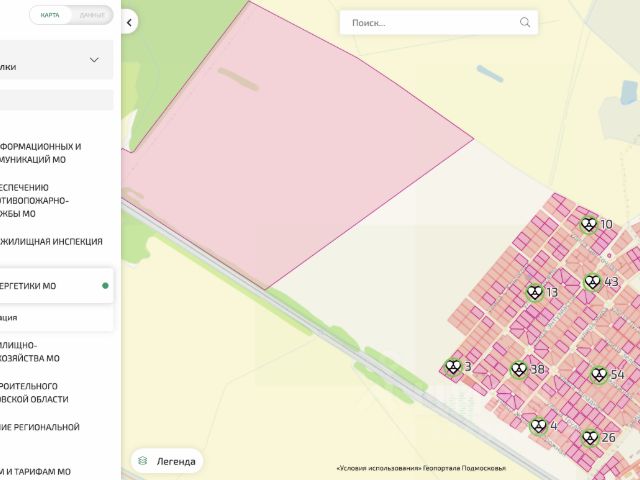Switch to the КАРТА view

[x=51, y=15]
